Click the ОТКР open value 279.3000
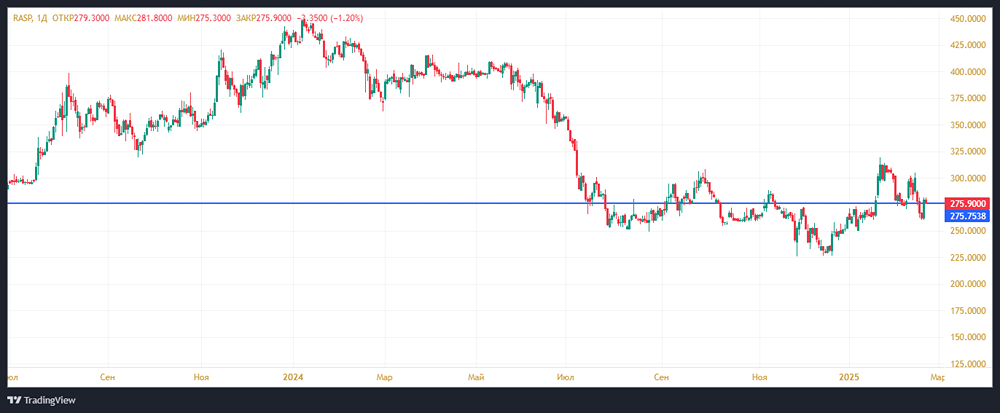The width and height of the screenshot is (1000, 413). (x=90, y=18)
